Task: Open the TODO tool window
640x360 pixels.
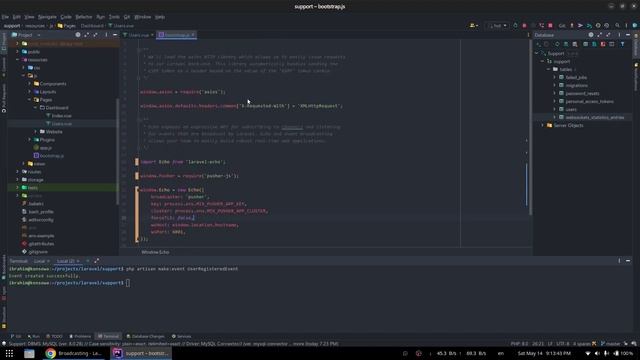Action: pos(54,336)
